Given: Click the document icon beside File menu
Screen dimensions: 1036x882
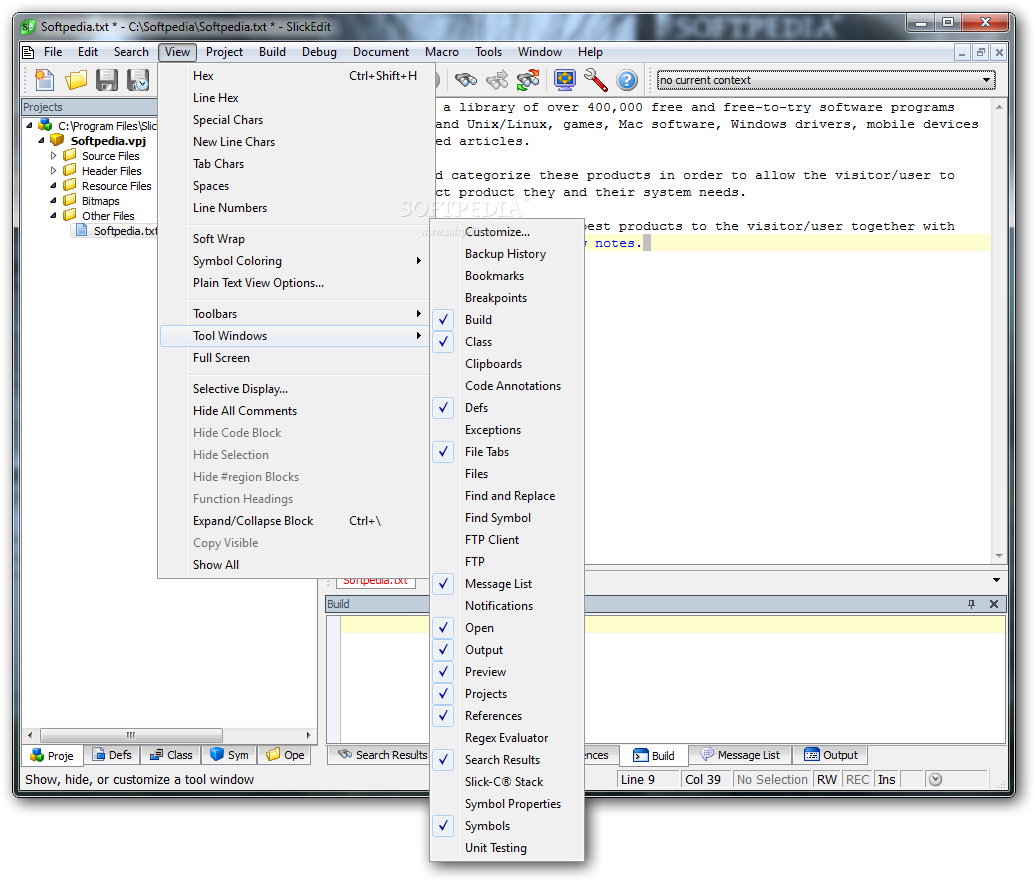Looking at the screenshot, I should pos(28,52).
